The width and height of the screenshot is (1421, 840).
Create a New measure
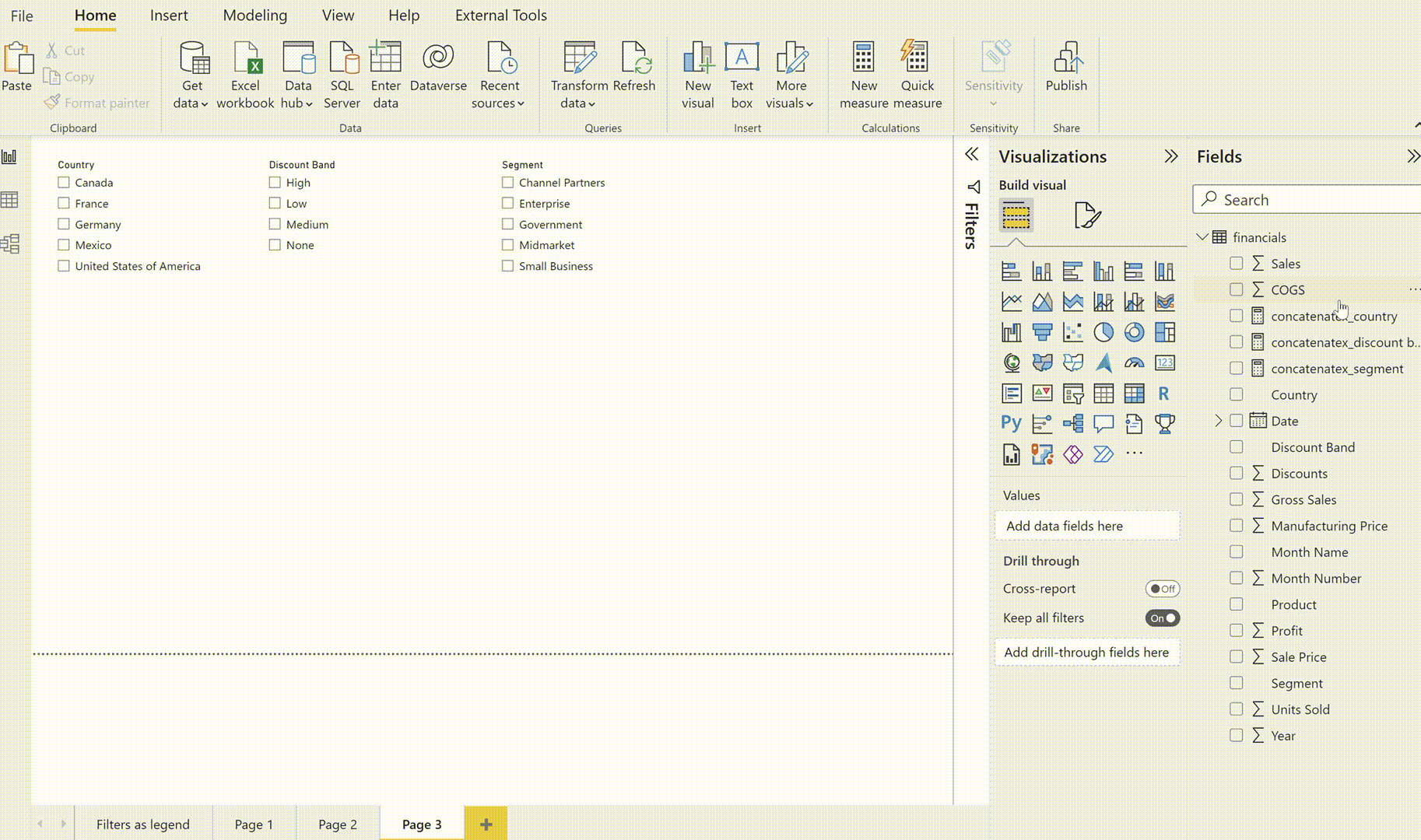(864, 75)
